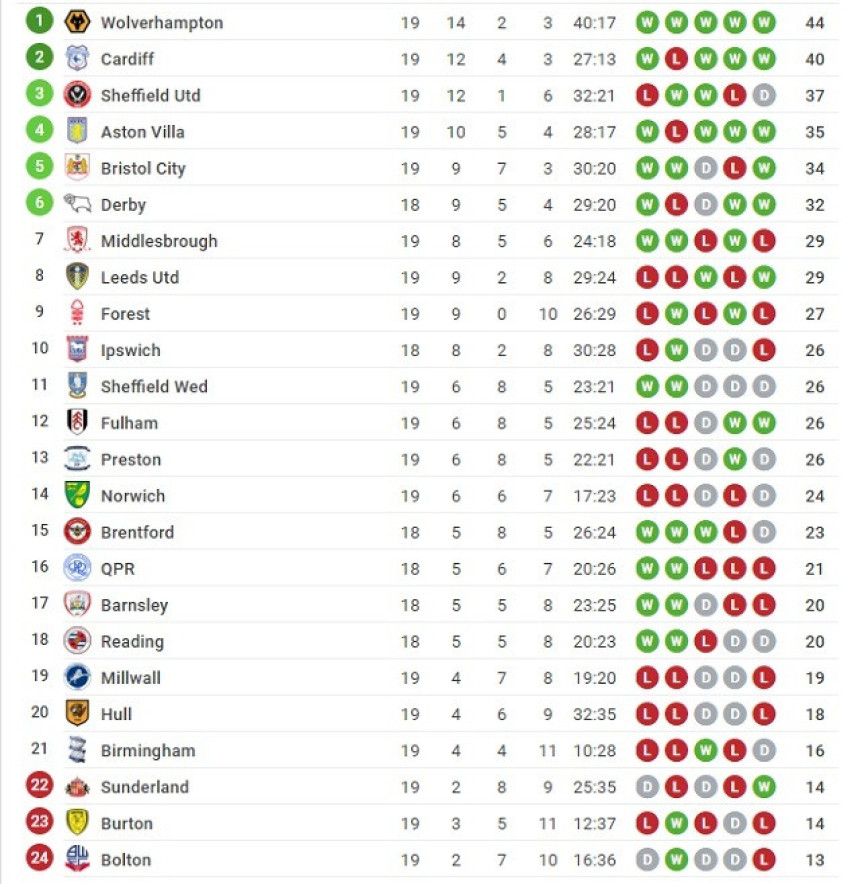Open the Bristol City team link
Image resolution: width=860 pixels, height=884 pixels.
tap(143, 168)
